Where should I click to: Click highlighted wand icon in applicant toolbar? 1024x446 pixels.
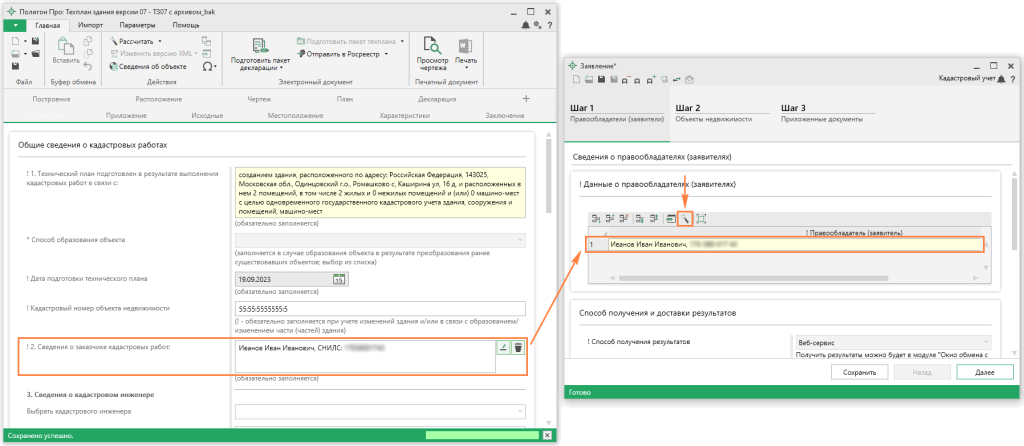(x=685, y=218)
